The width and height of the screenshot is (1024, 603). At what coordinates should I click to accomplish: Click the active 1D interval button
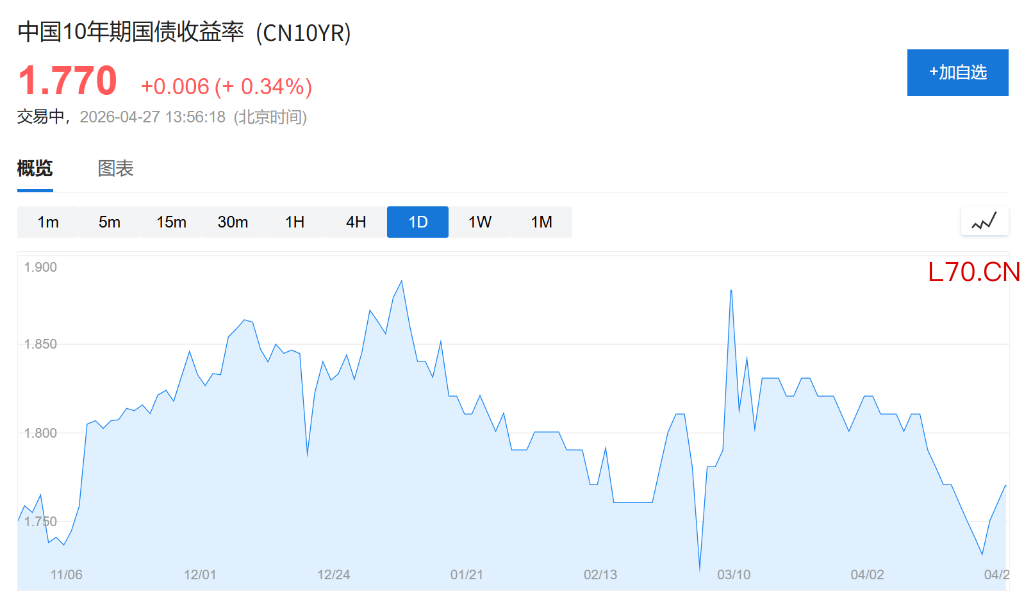pos(418,222)
